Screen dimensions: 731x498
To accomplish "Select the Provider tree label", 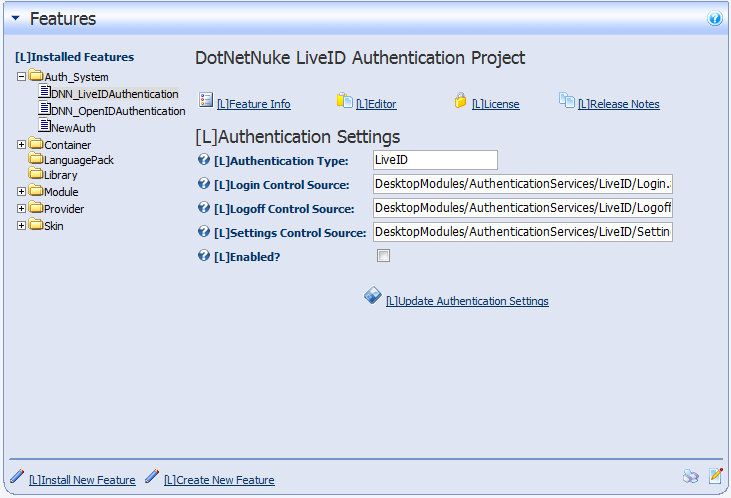I will [64, 209].
